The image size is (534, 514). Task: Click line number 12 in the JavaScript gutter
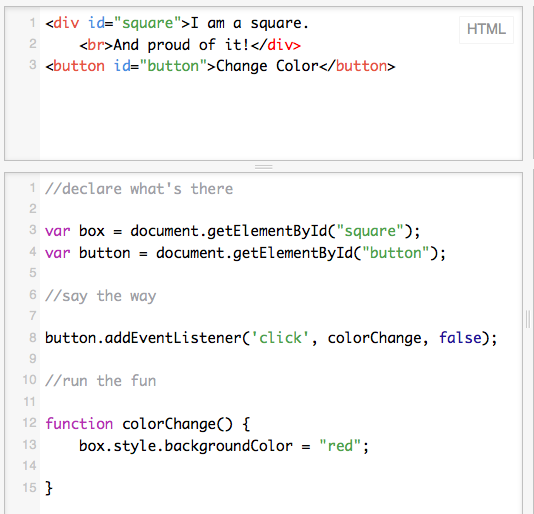[30, 423]
